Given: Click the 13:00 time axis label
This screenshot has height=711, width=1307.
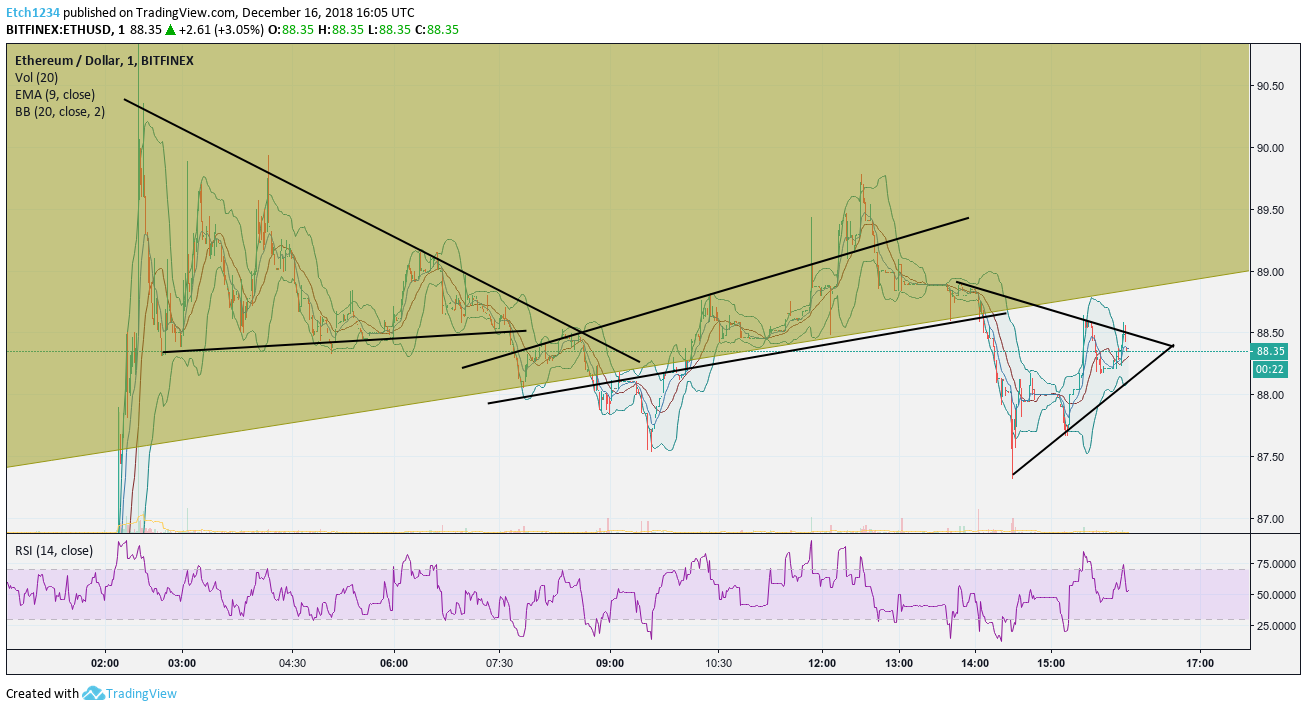Looking at the screenshot, I should tap(899, 663).
